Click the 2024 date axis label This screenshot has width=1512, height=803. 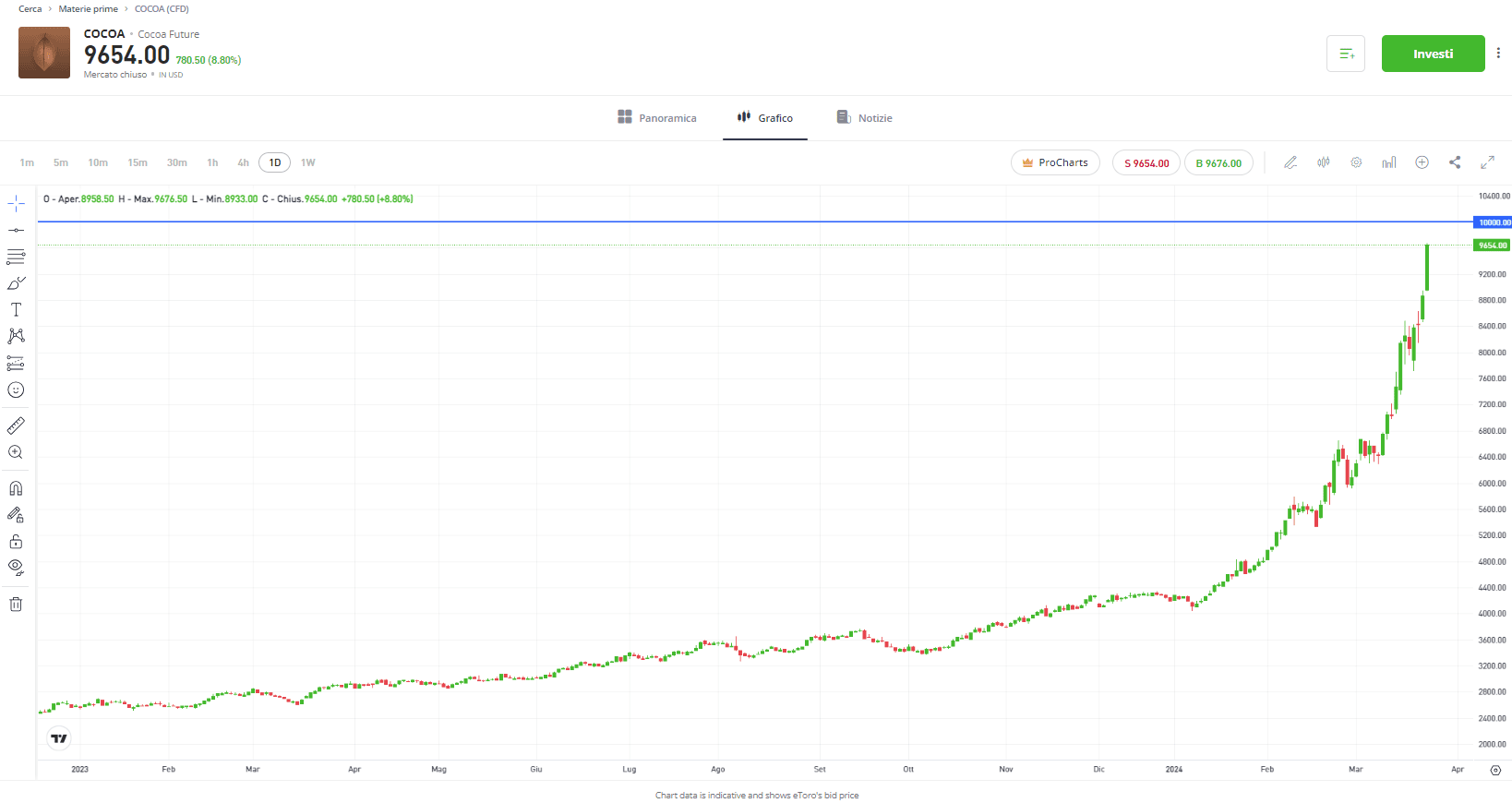tap(1174, 769)
